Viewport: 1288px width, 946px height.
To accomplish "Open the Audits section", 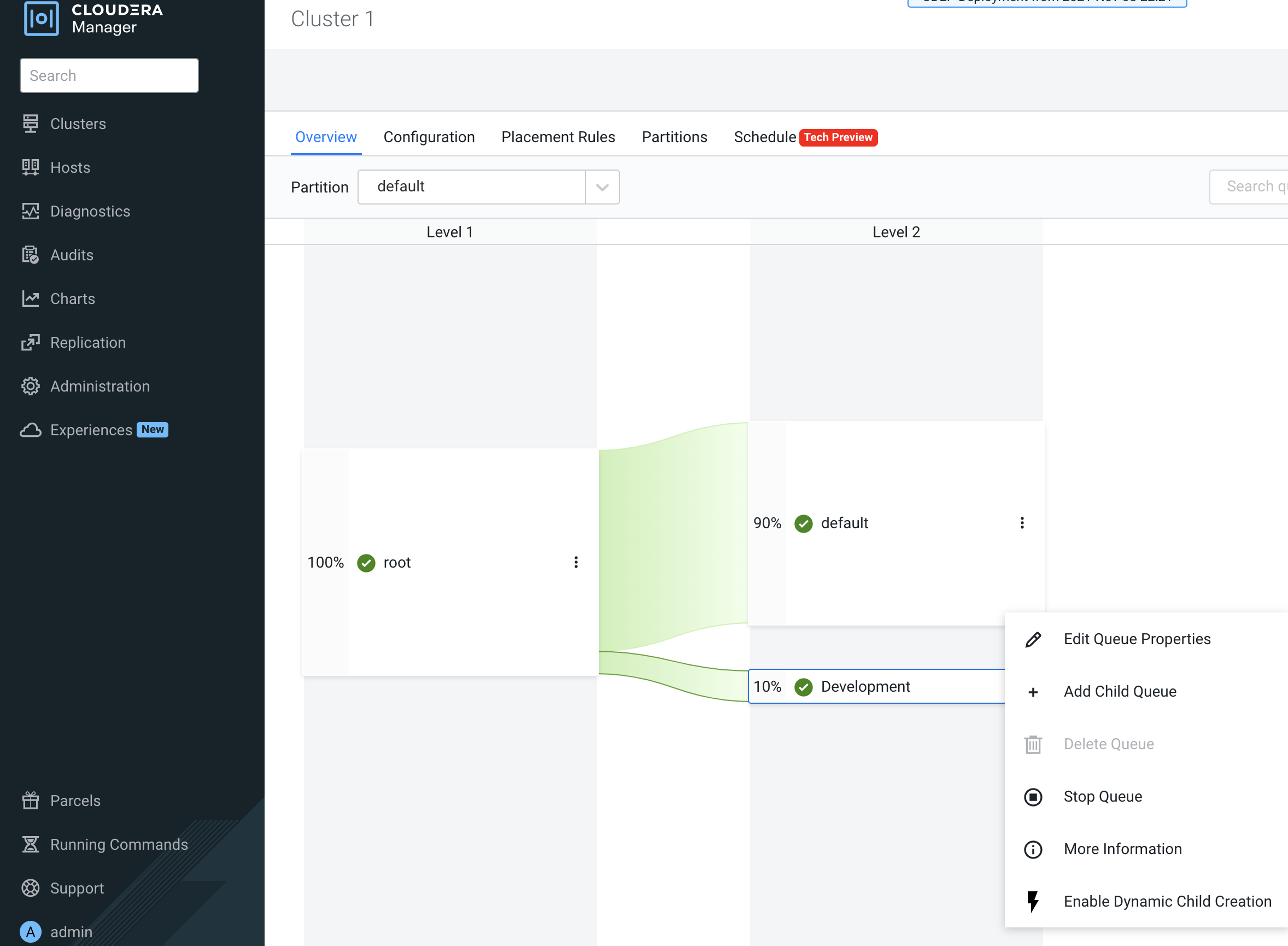I will pyautogui.click(x=72, y=255).
